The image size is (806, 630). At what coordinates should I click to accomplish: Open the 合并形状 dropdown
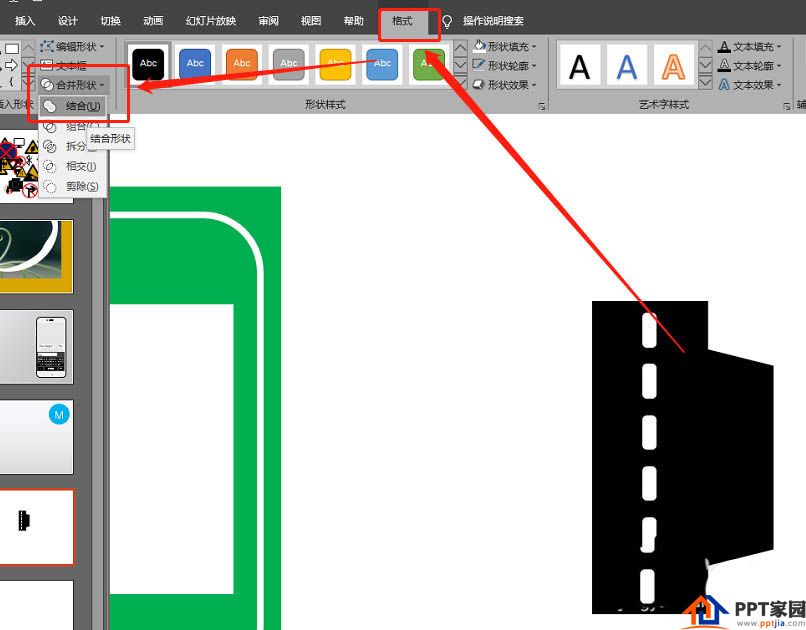72,85
